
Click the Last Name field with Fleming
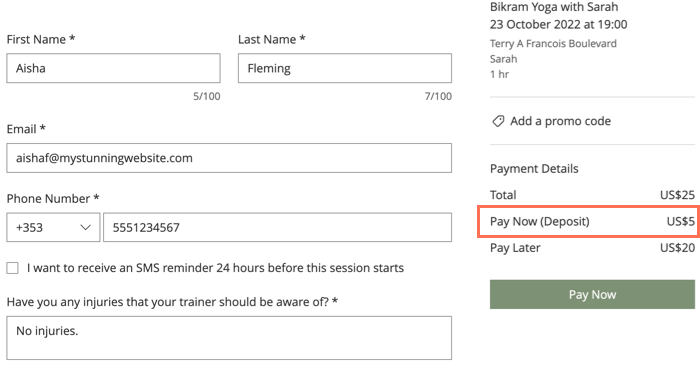(345, 68)
